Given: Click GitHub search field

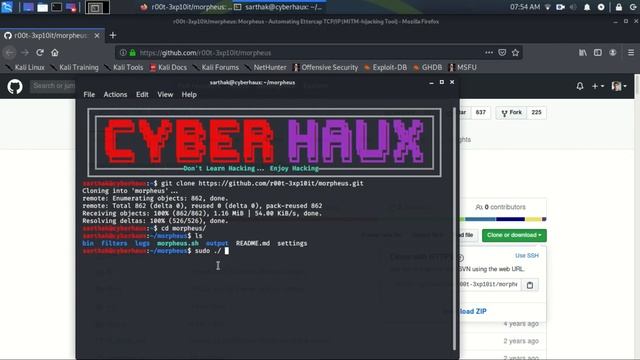Looking at the screenshot, I should [x=53, y=86].
